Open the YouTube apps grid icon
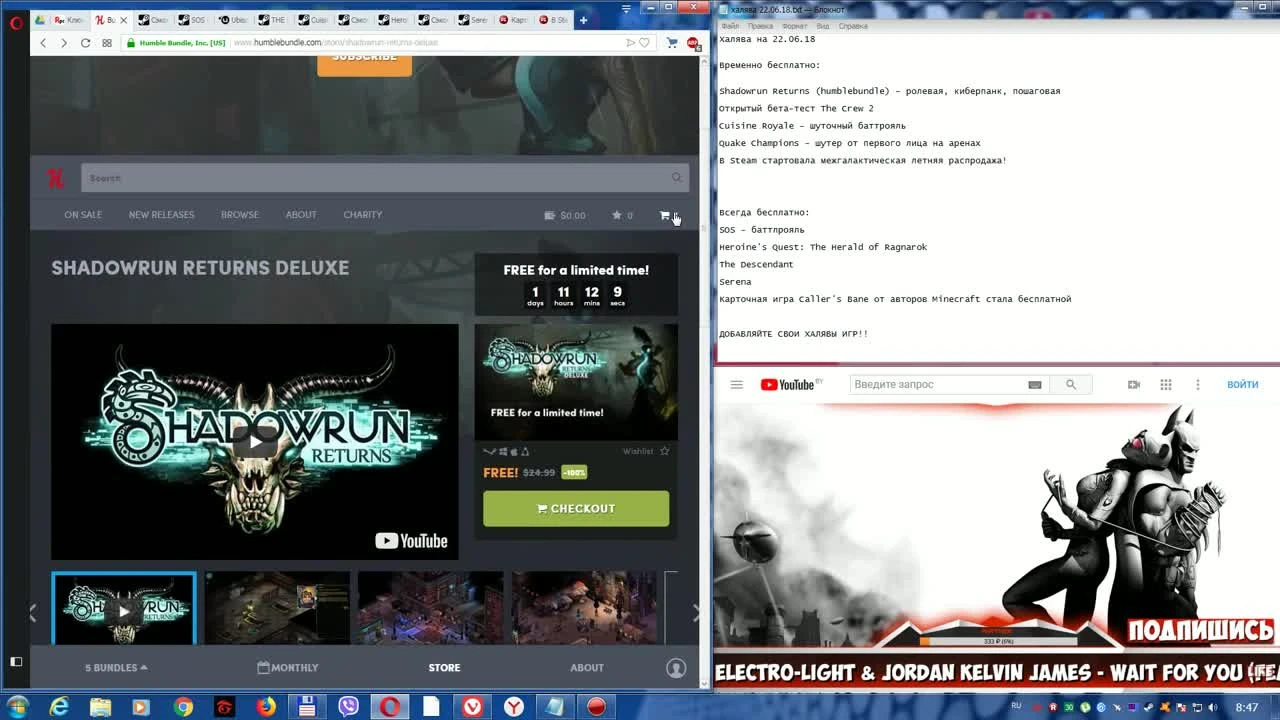This screenshot has width=1280, height=720. tap(1165, 384)
